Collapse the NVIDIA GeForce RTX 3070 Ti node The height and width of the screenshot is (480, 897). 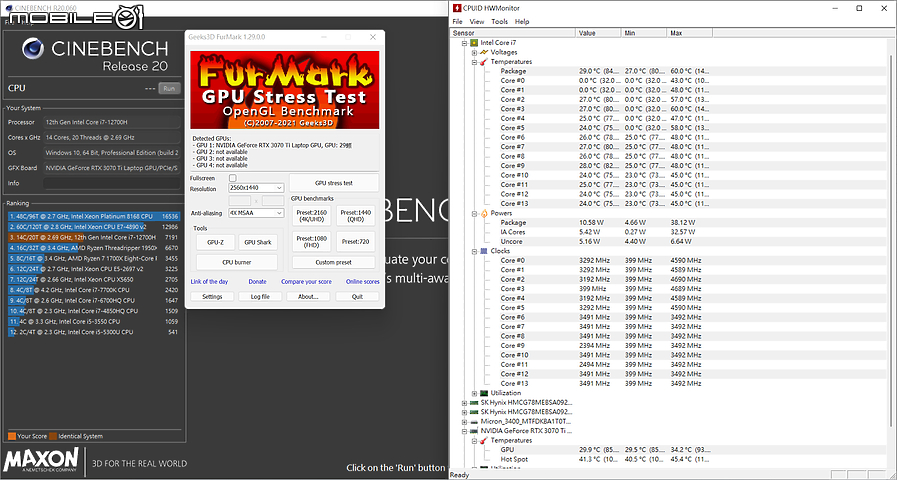tap(465, 431)
